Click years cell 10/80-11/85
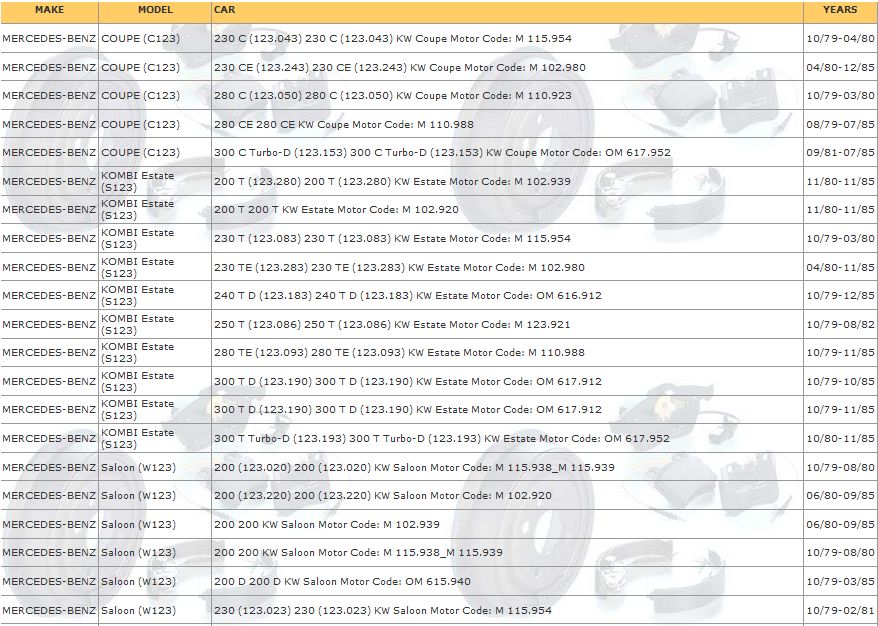This screenshot has width=878, height=626. (840, 438)
